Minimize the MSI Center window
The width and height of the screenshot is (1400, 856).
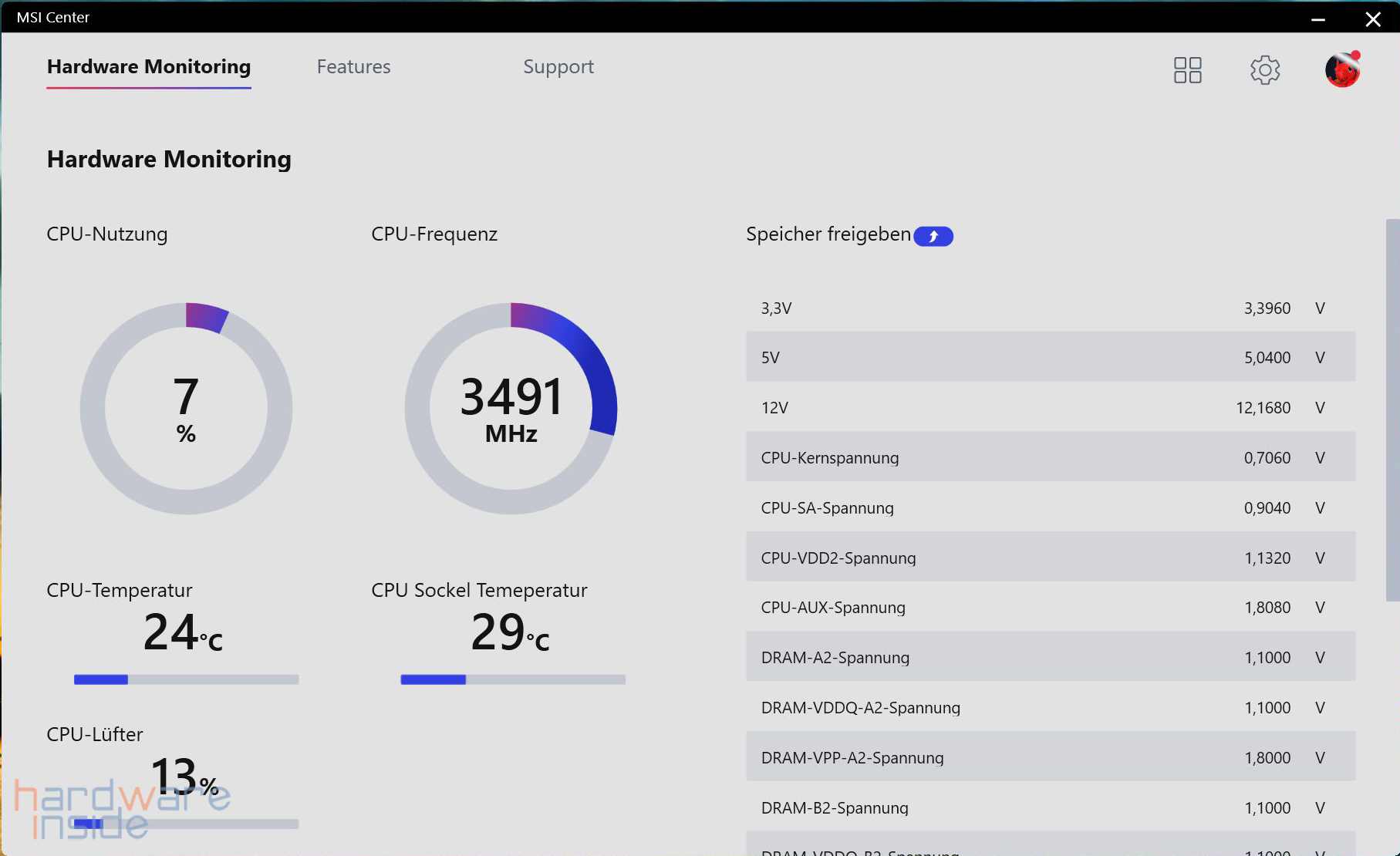pyautogui.click(x=1318, y=19)
